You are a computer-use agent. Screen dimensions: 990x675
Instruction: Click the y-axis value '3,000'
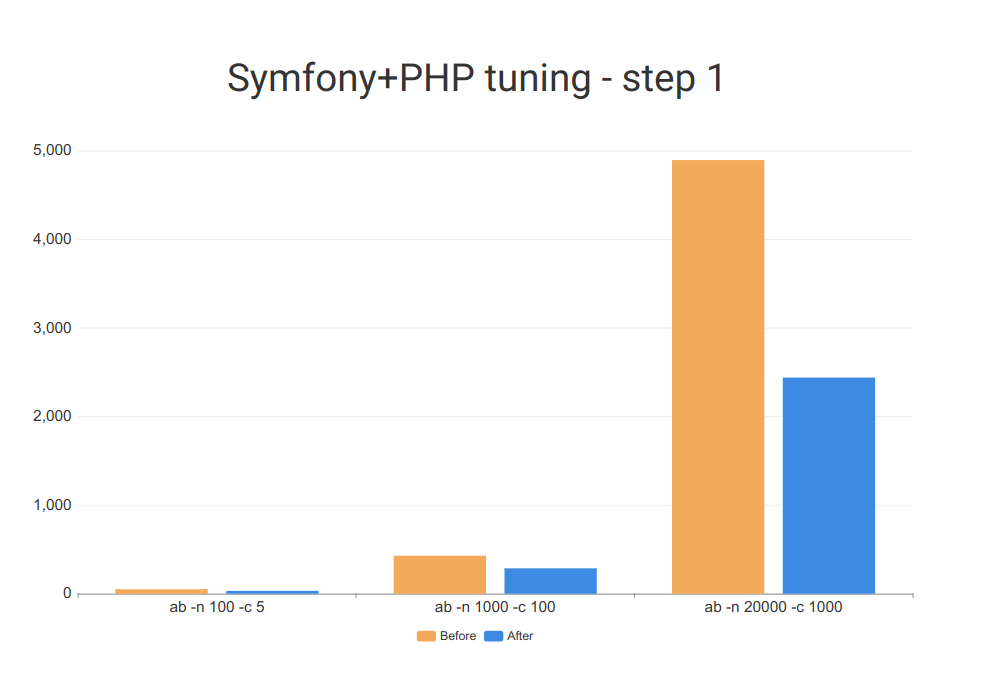(52, 328)
